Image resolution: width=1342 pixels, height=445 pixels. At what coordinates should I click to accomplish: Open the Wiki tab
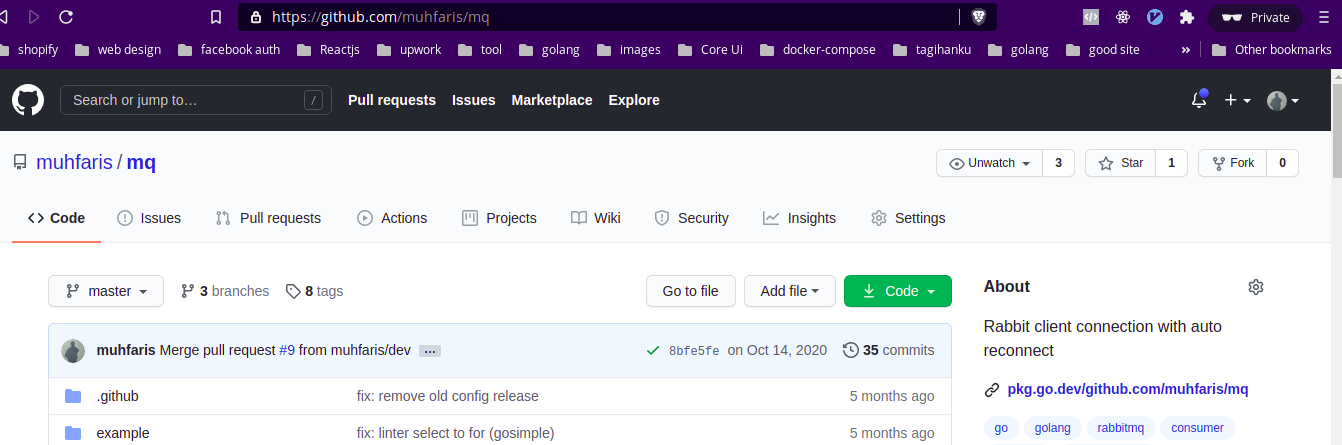[596, 218]
